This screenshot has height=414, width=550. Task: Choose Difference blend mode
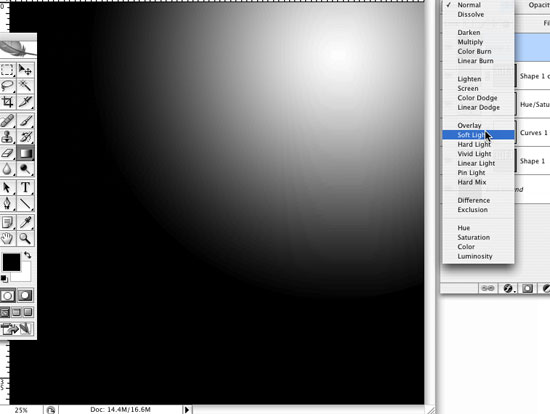[478, 200]
